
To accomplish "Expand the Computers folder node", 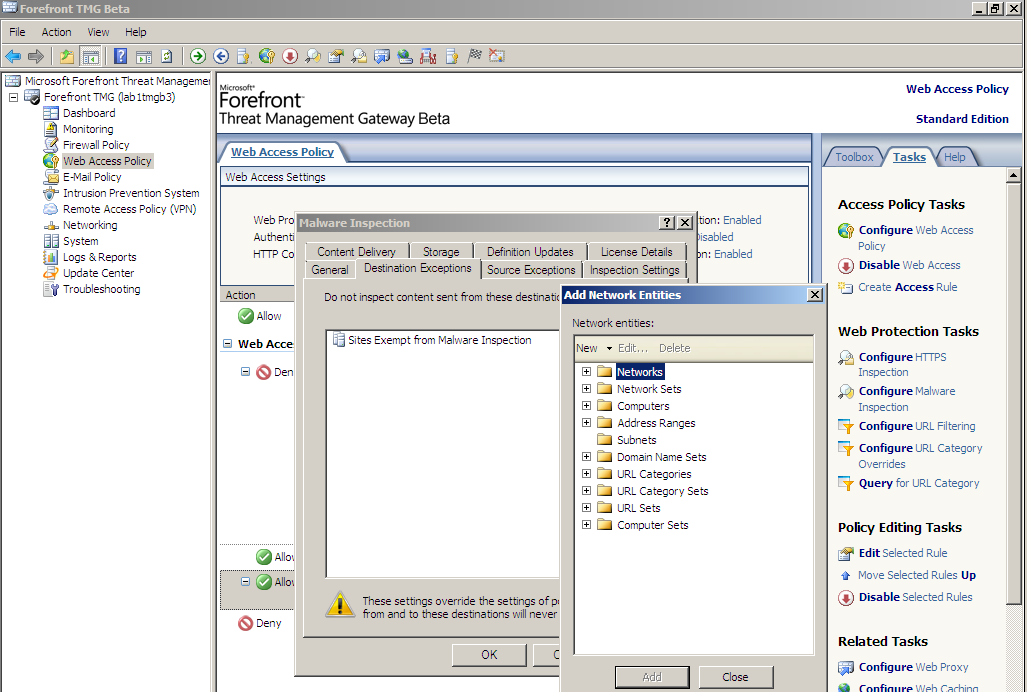I will [x=586, y=406].
